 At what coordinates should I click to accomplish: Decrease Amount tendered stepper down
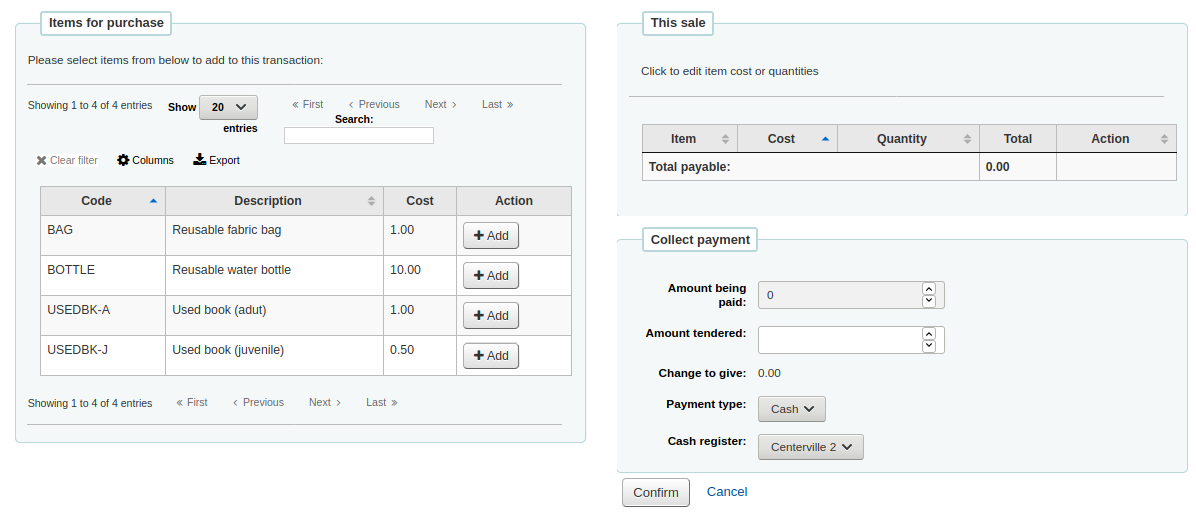pyautogui.click(x=928, y=346)
